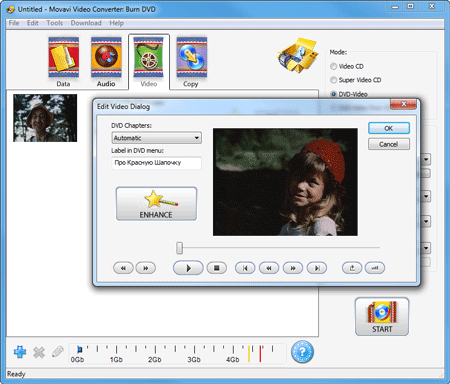Select the DVD-Video mode radio button
This screenshot has height=384, width=450.
pos(333,94)
